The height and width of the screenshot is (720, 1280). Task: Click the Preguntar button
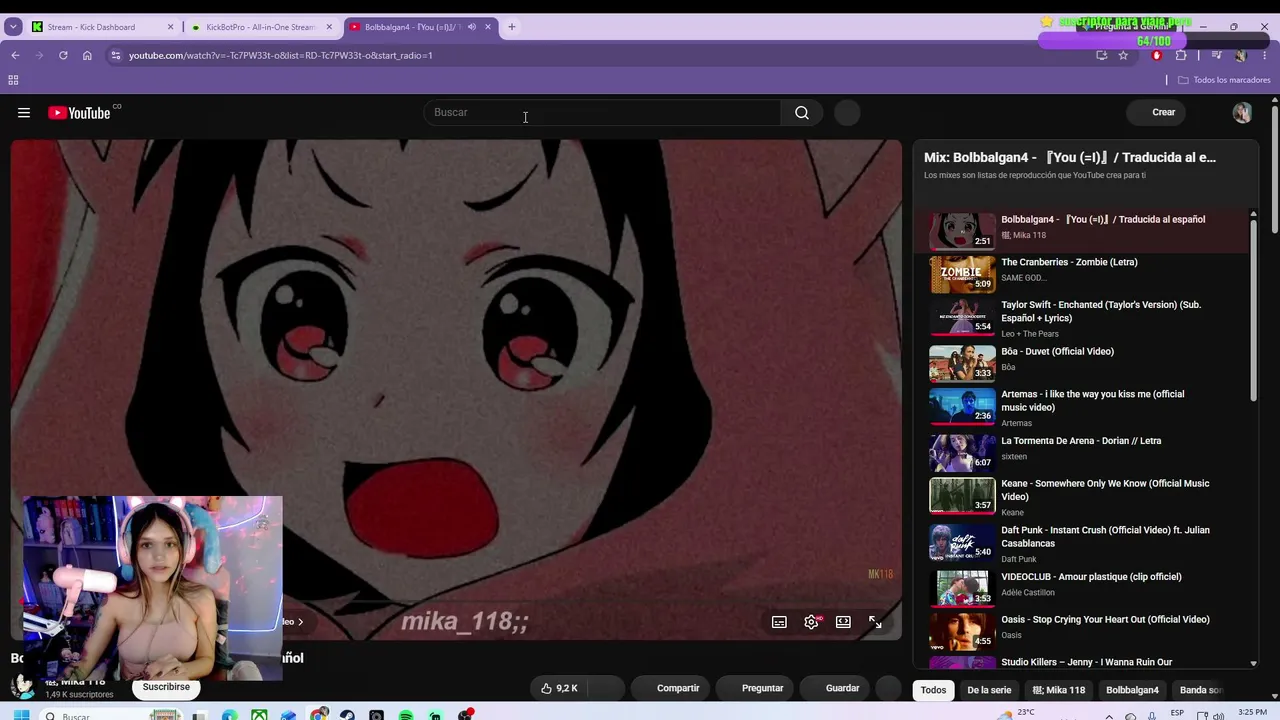[x=756, y=688]
